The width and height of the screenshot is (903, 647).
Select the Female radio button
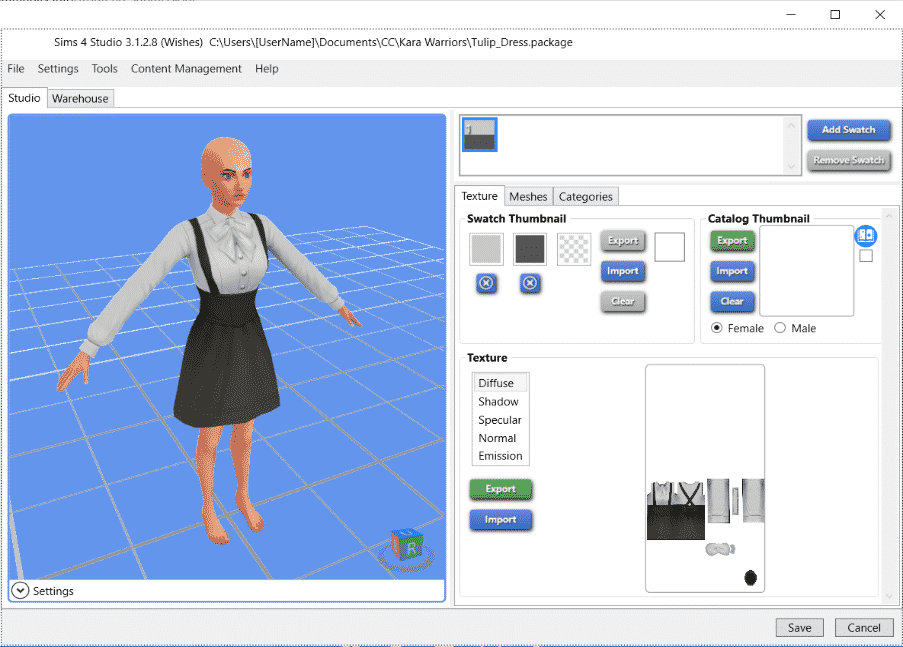(x=717, y=328)
